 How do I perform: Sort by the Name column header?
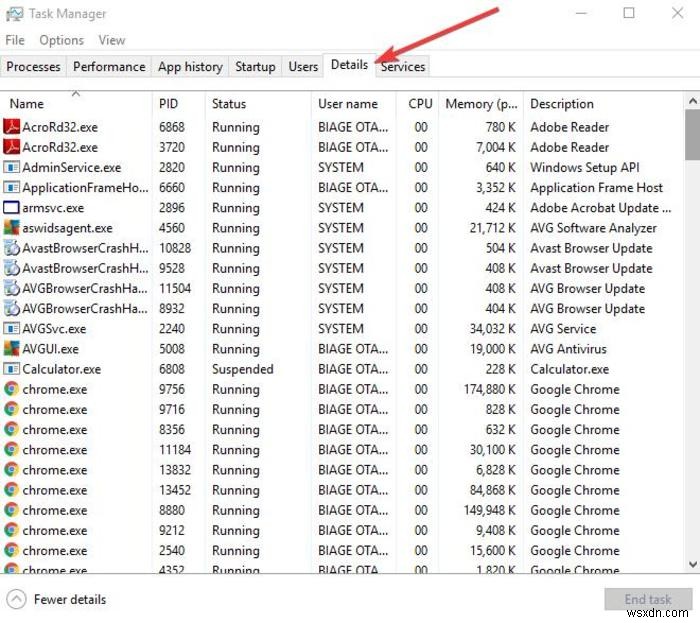click(76, 104)
